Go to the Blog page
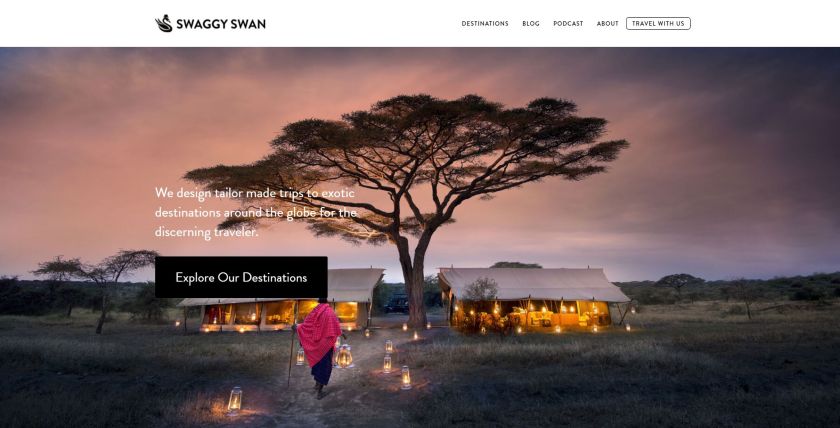The width and height of the screenshot is (840, 428). tap(531, 24)
